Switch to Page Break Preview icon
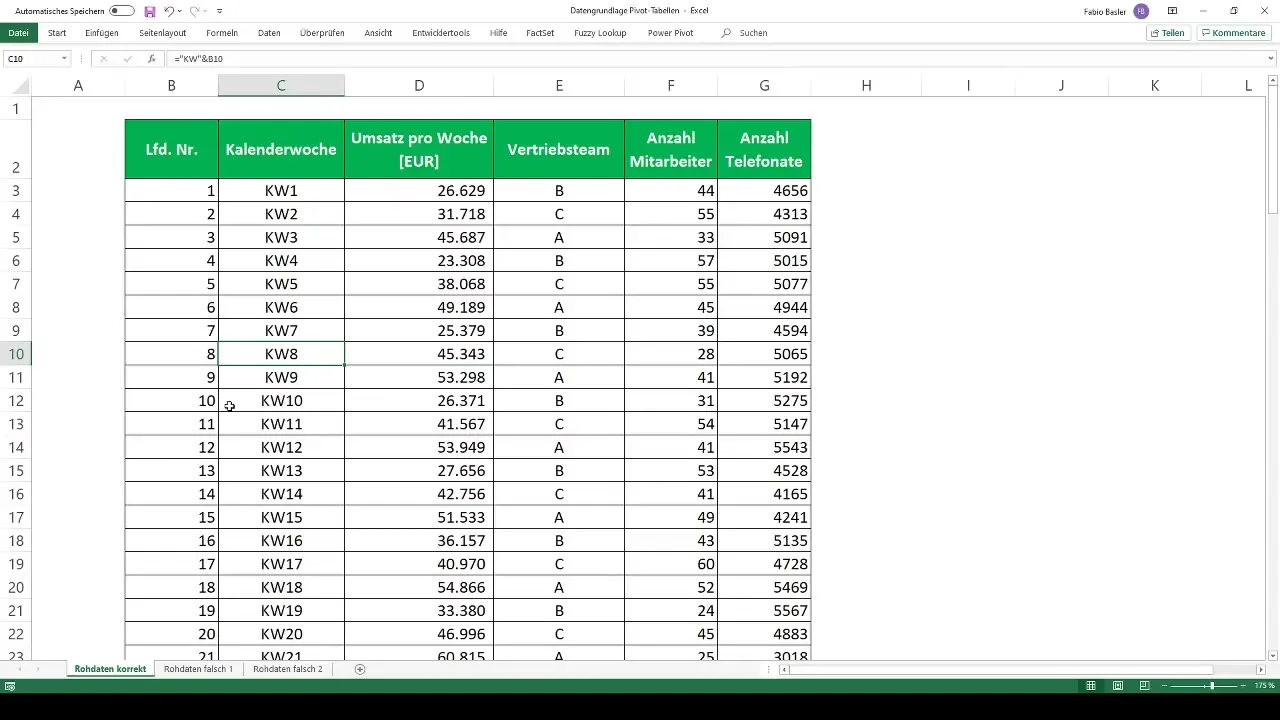Viewport: 1280px width, 720px height. click(1144, 686)
